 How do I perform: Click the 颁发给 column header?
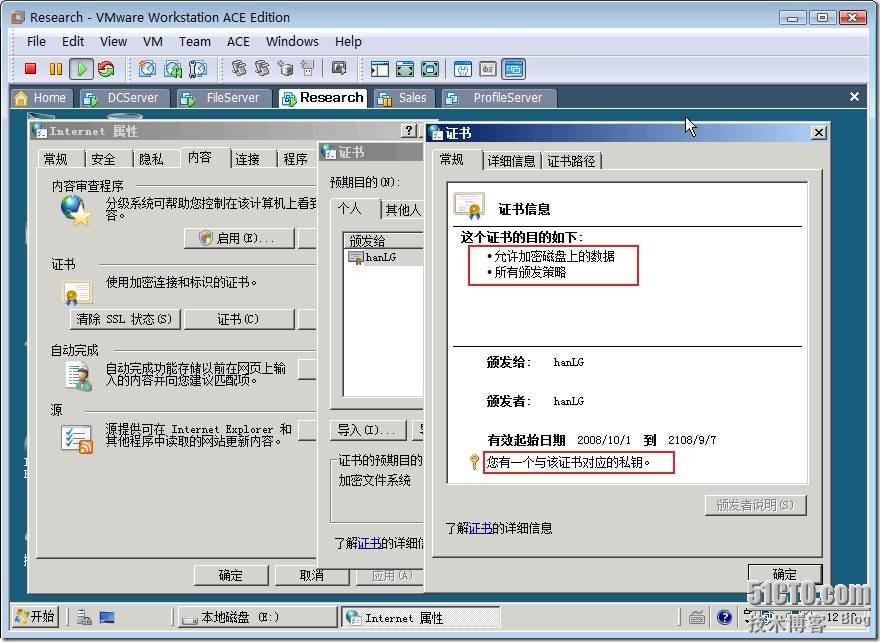pyautogui.click(x=384, y=241)
